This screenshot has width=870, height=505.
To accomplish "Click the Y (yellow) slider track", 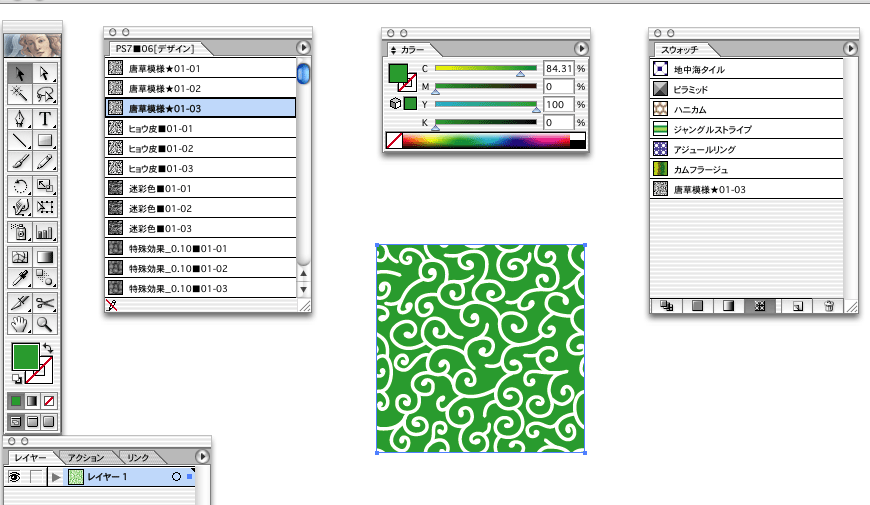I will click(x=486, y=104).
